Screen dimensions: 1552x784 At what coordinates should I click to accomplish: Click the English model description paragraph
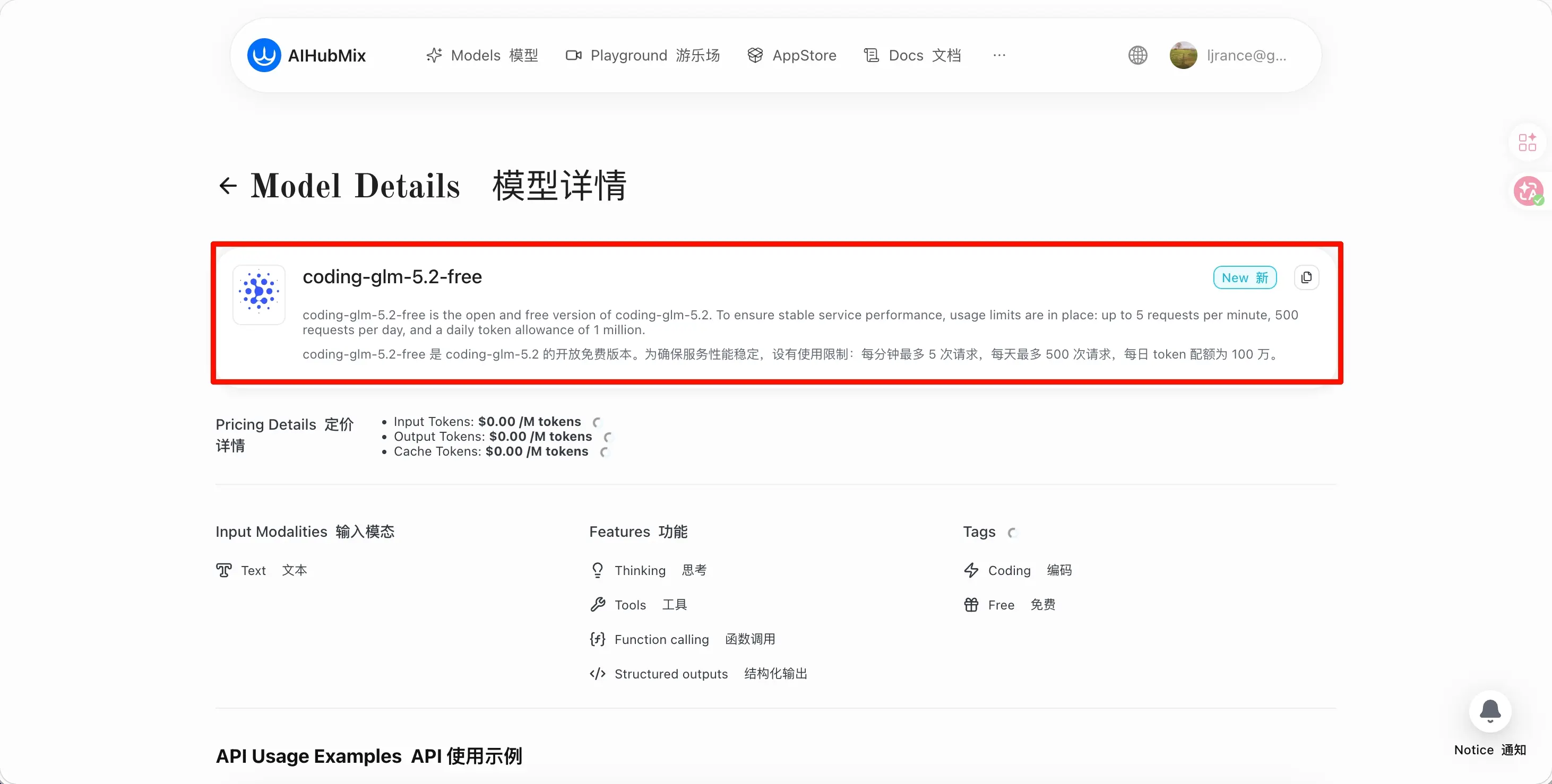click(800, 322)
